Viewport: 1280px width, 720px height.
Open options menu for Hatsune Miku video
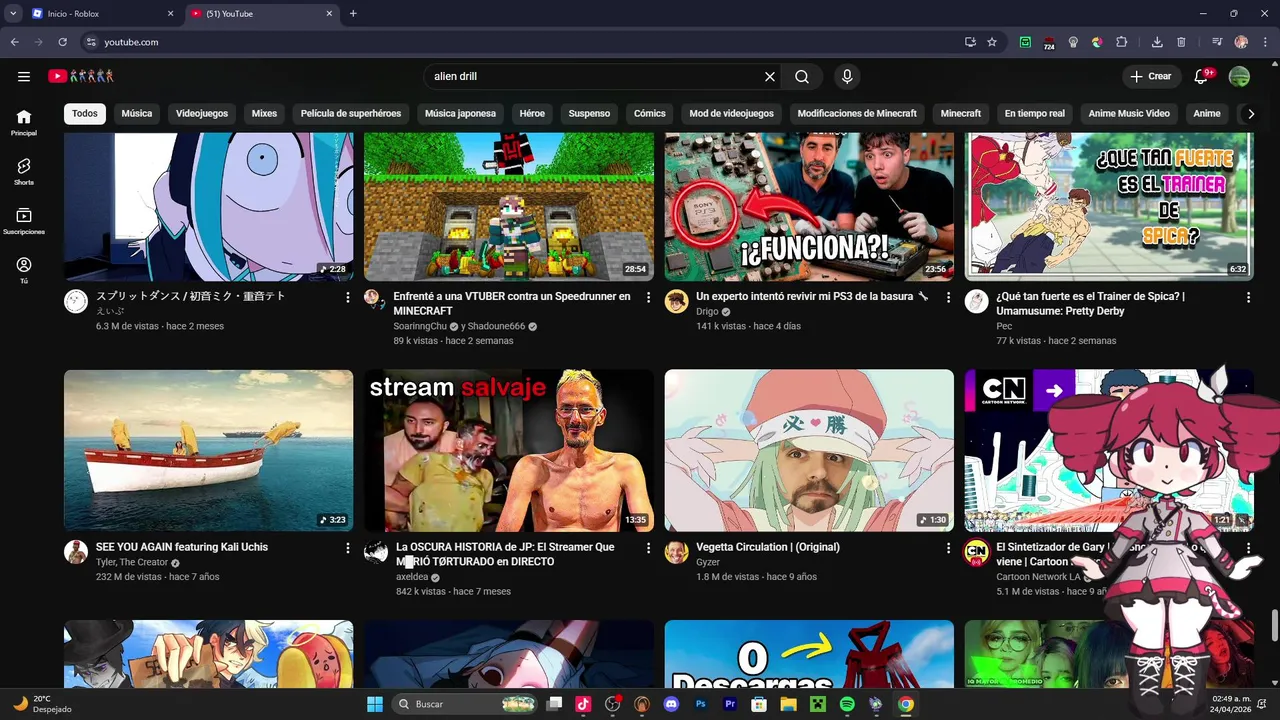coord(348,297)
